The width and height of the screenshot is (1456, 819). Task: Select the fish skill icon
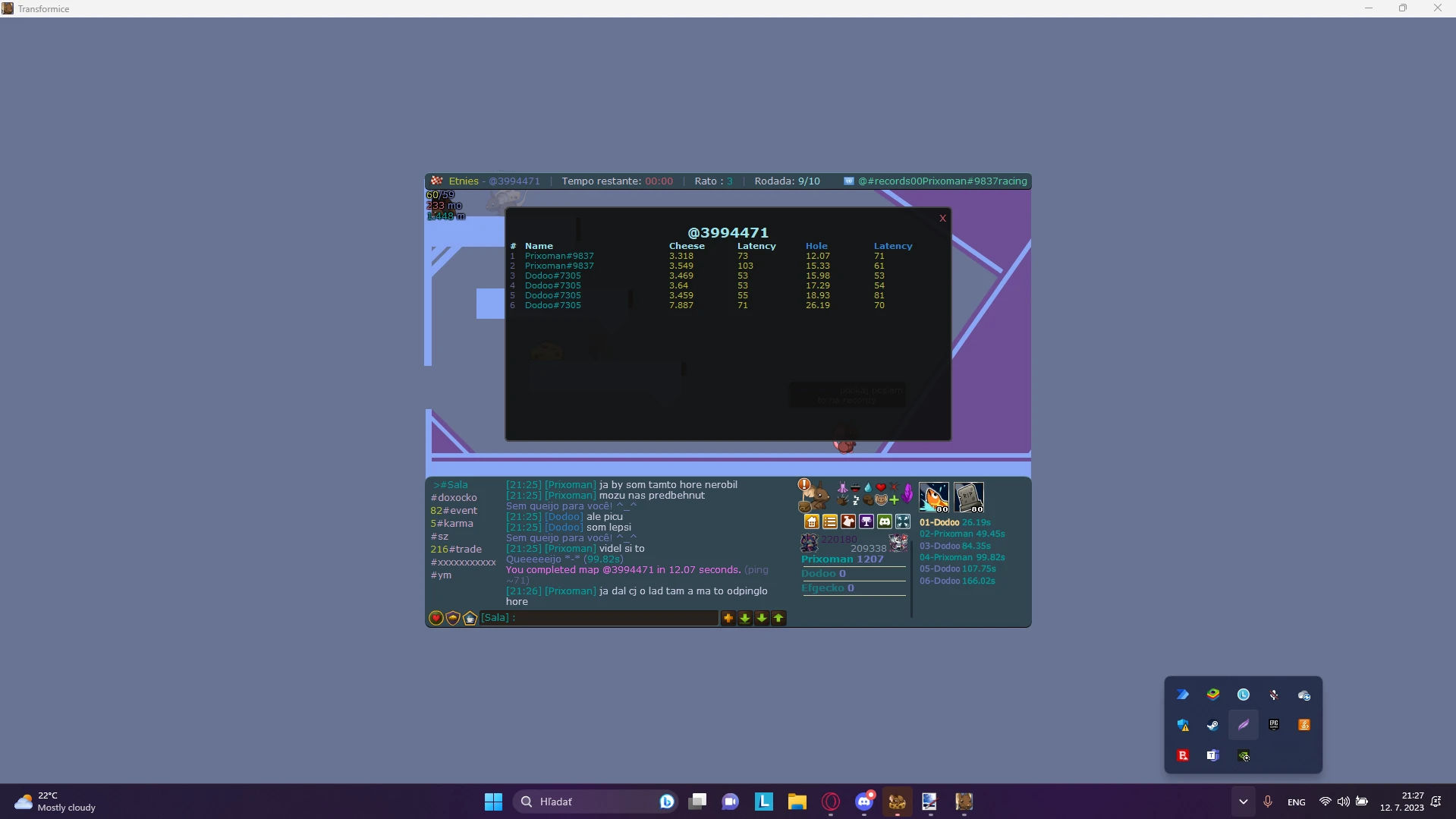point(934,497)
